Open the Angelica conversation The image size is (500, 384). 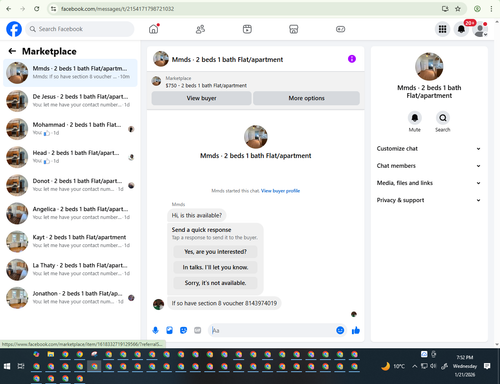[x=70, y=213]
